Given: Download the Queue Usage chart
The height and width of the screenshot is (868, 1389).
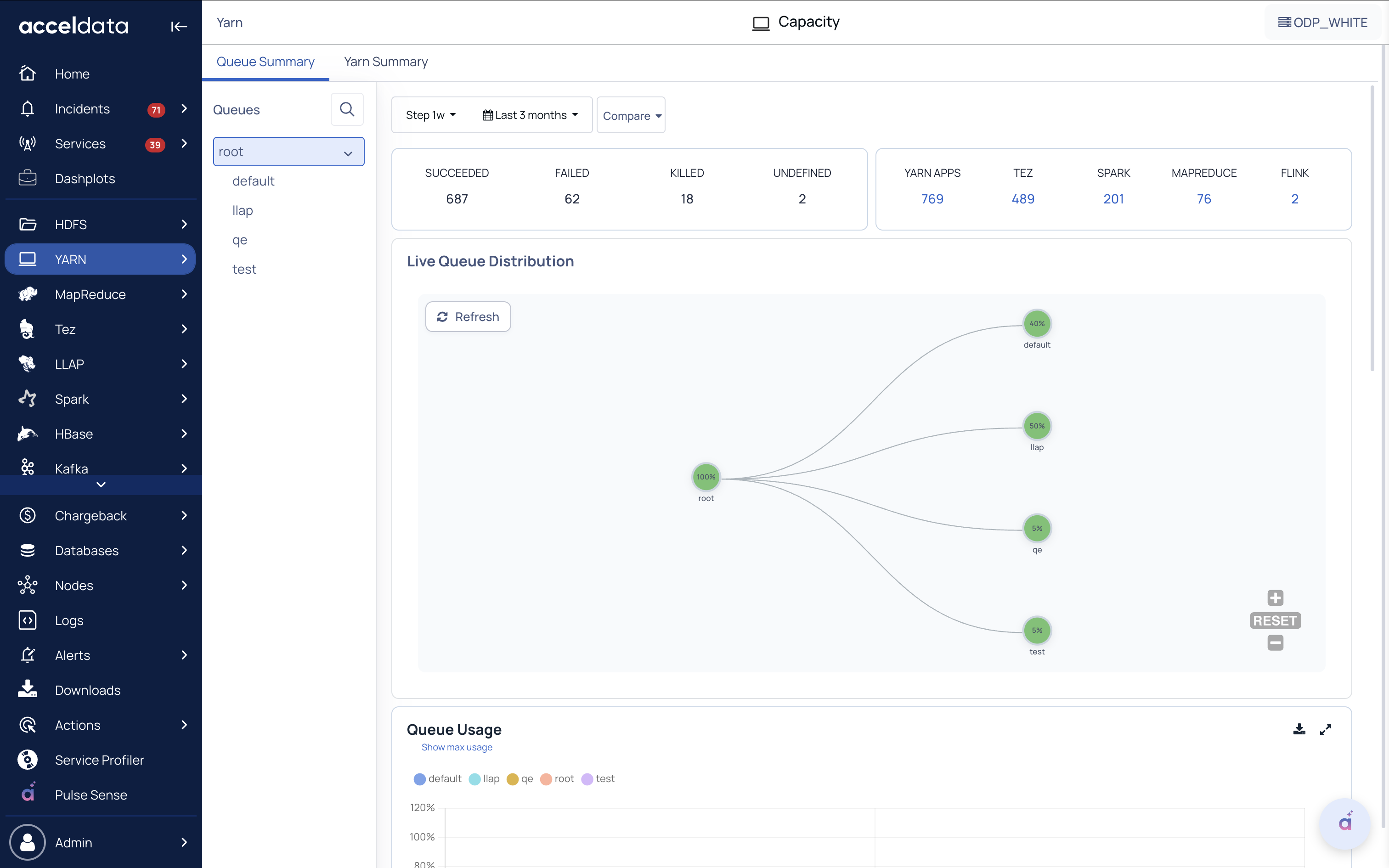Looking at the screenshot, I should click(1299, 729).
